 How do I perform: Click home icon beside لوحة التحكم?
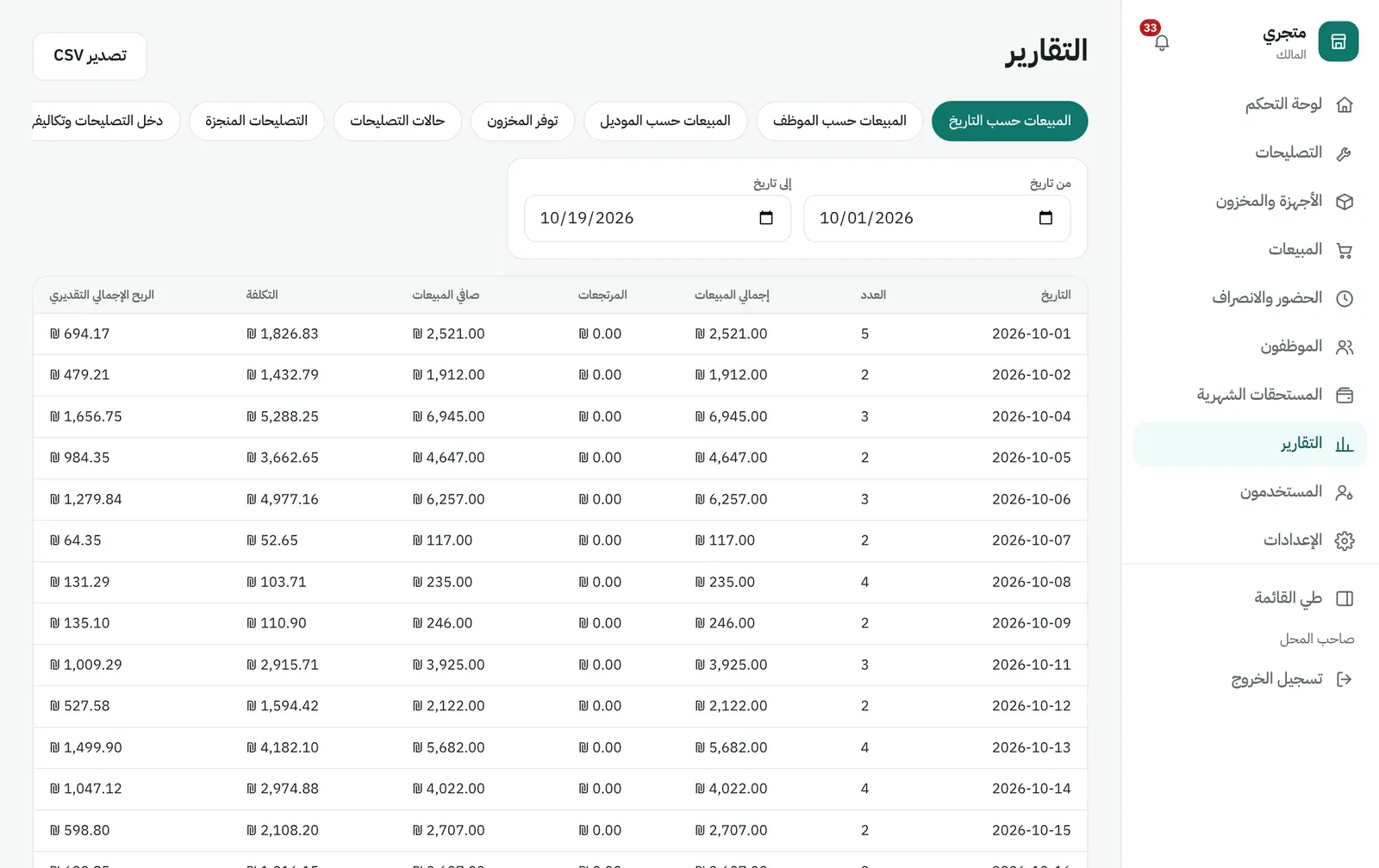1344,105
